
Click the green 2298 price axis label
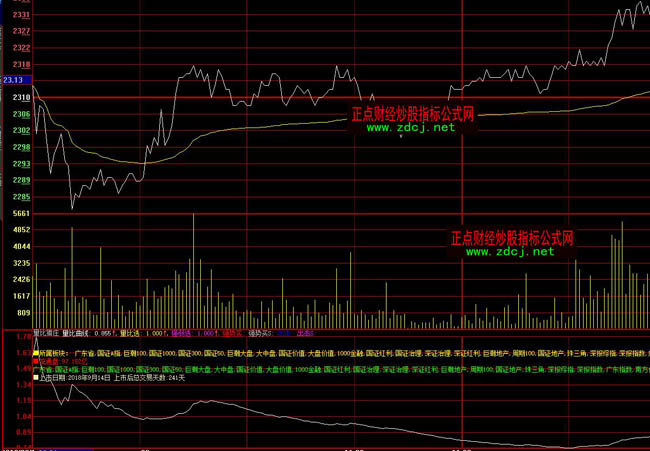(x=22, y=147)
